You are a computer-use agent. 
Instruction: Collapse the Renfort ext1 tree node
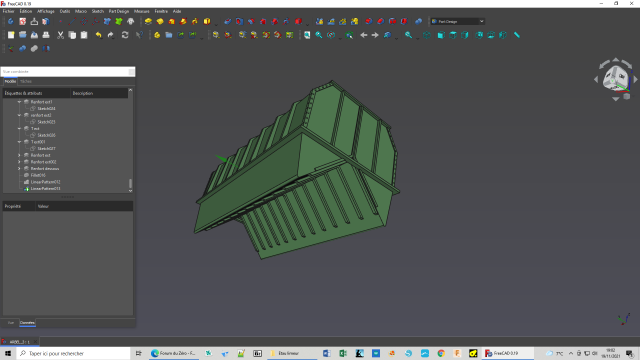point(19,102)
